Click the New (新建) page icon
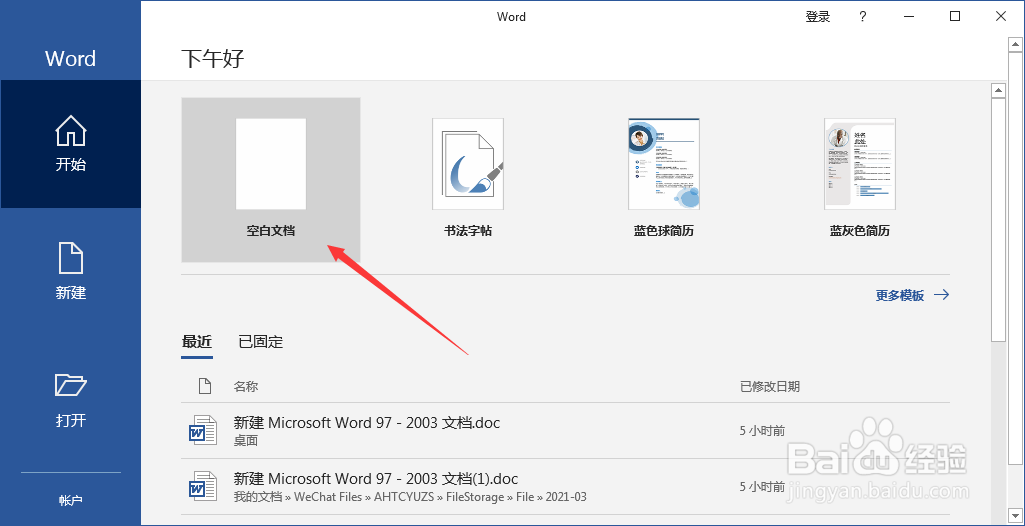 [71, 259]
